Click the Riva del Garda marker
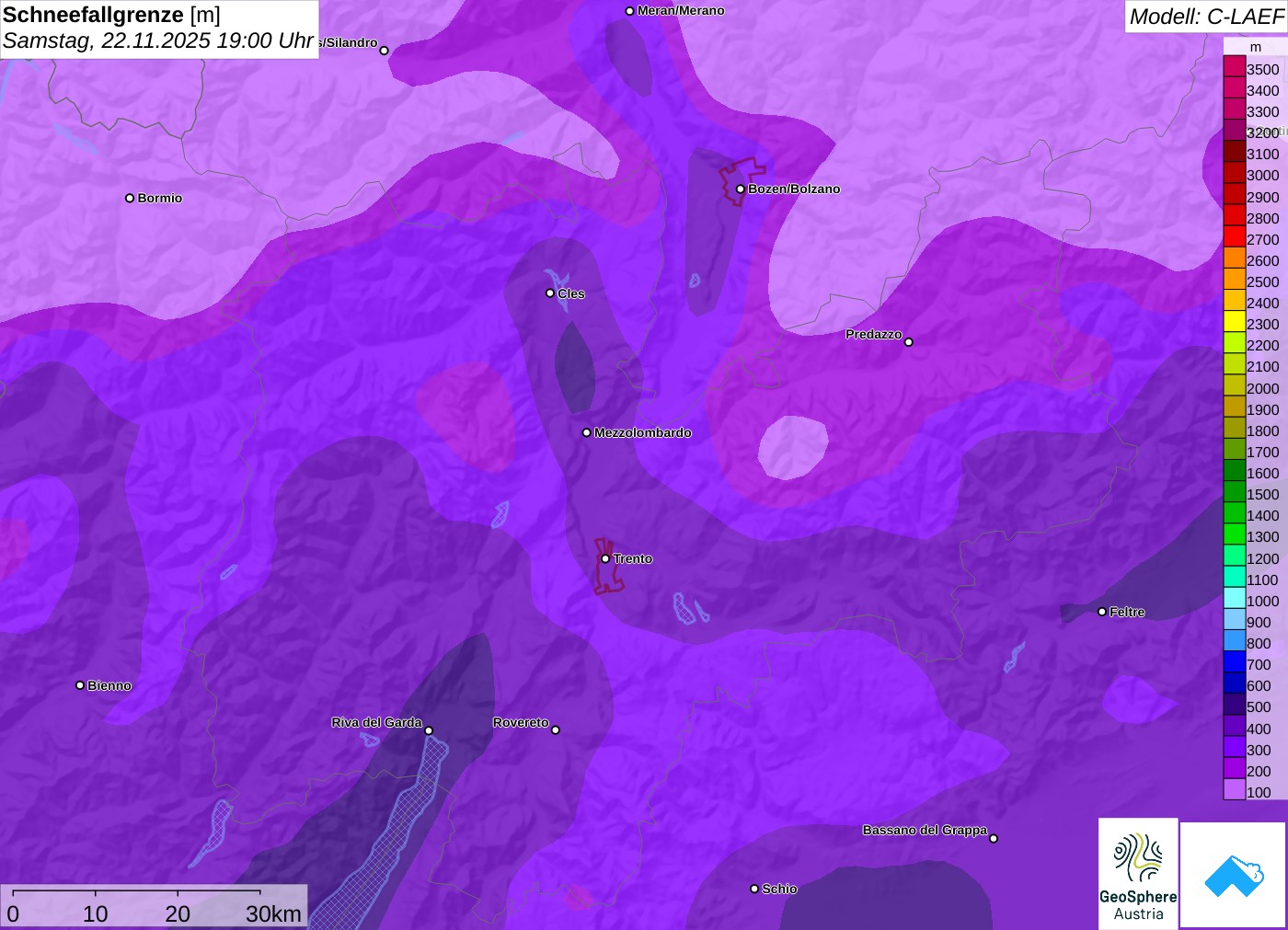The width and height of the screenshot is (1288, 930). (x=429, y=730)
